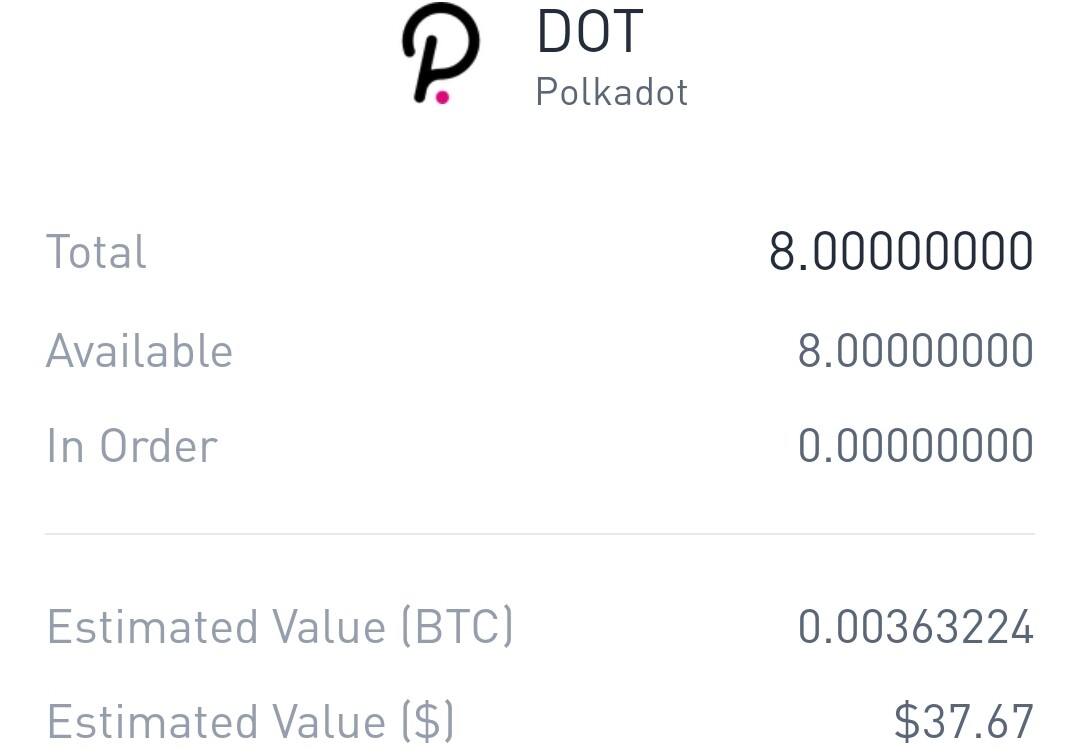
Task: Click the Polkadot logo icon
Action: coord(441,53)
